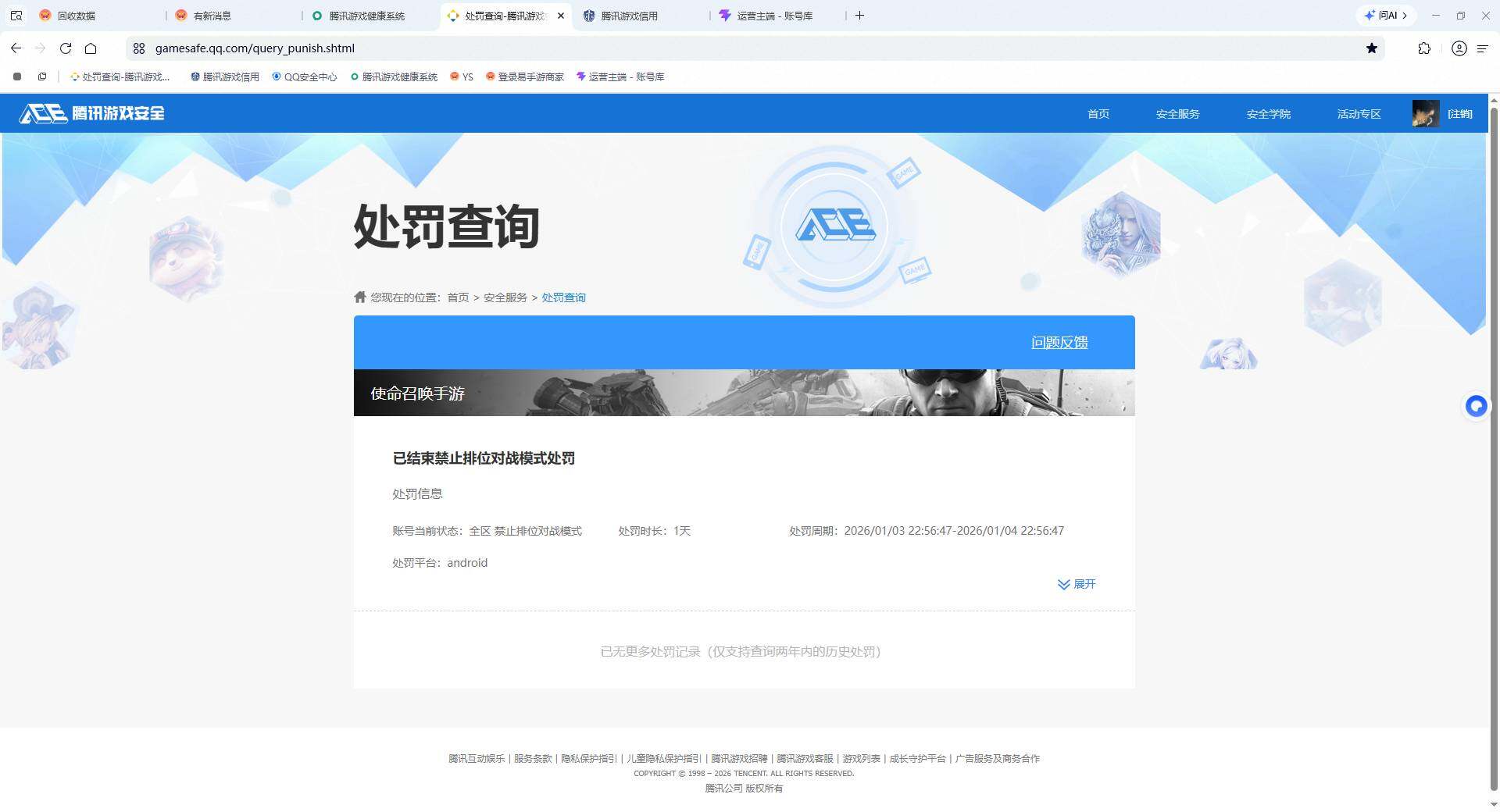Expand punishment details via 展开
This screenshot has height=812, width=1500.
coord(1077,584)
